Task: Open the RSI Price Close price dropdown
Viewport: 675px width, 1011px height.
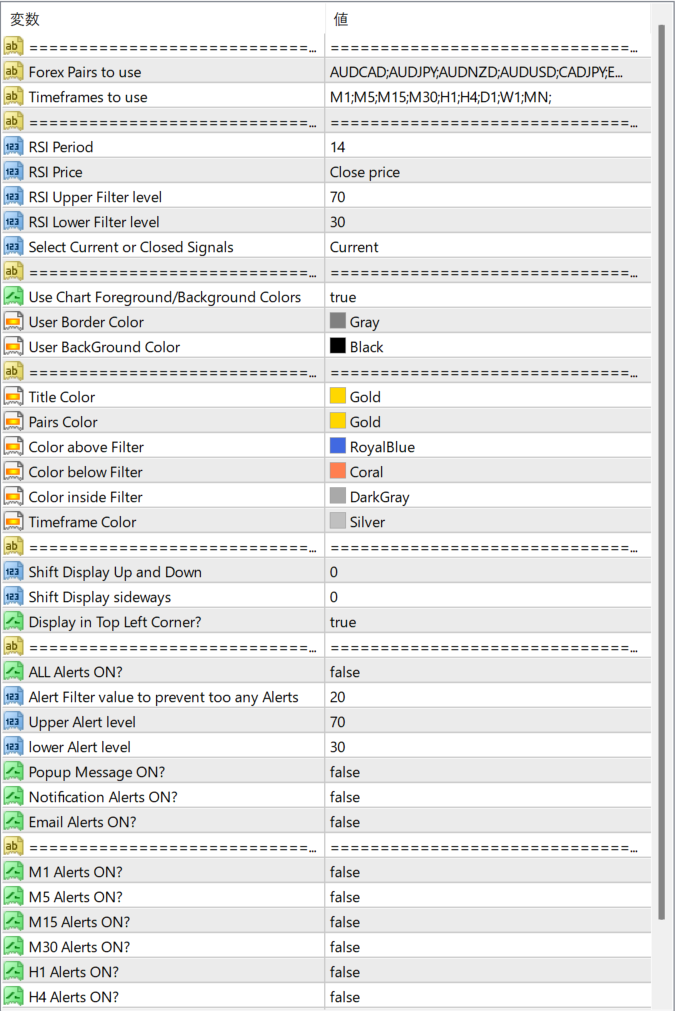Action: 488,172
